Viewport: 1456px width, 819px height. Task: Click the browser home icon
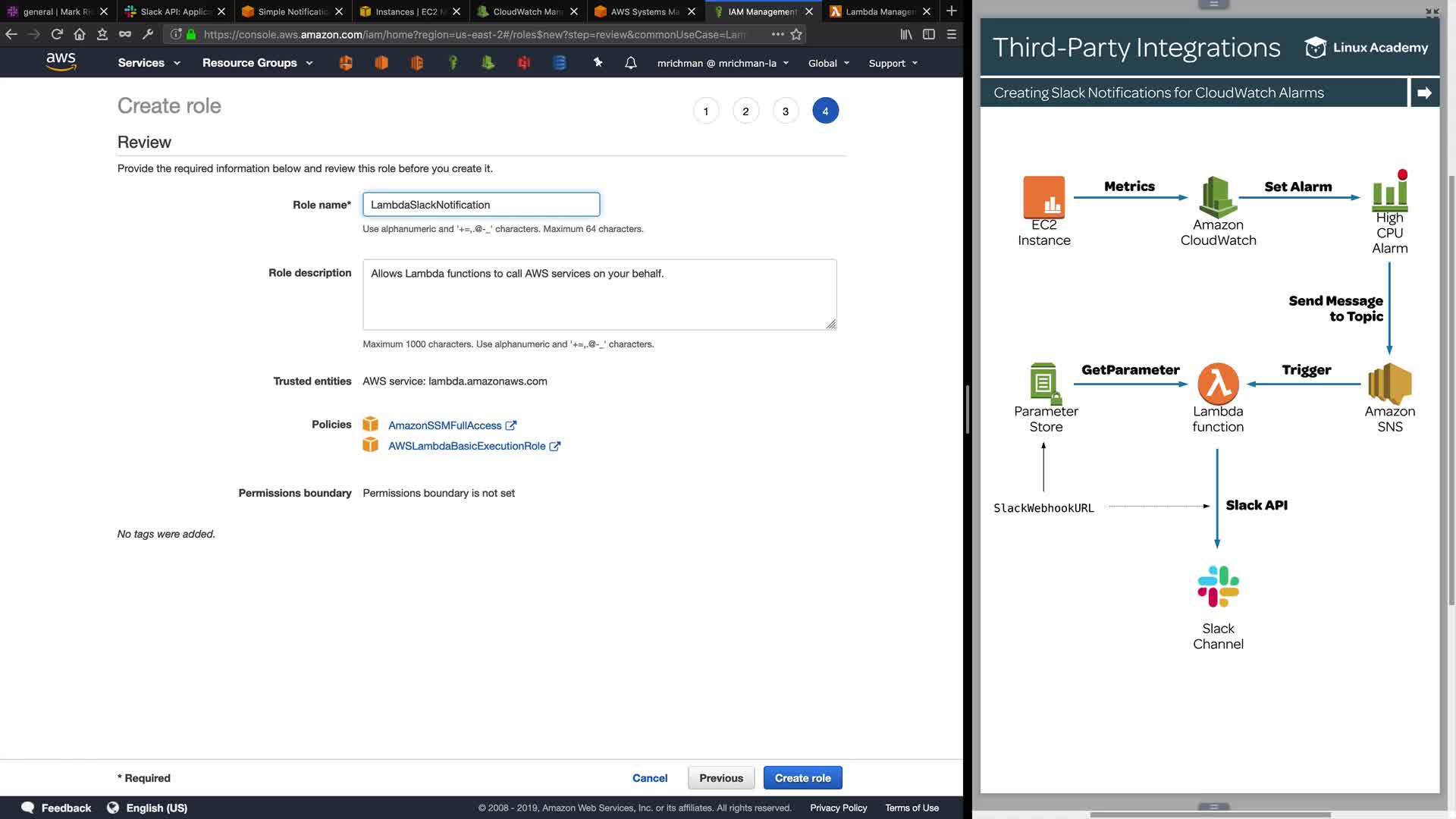80,34
